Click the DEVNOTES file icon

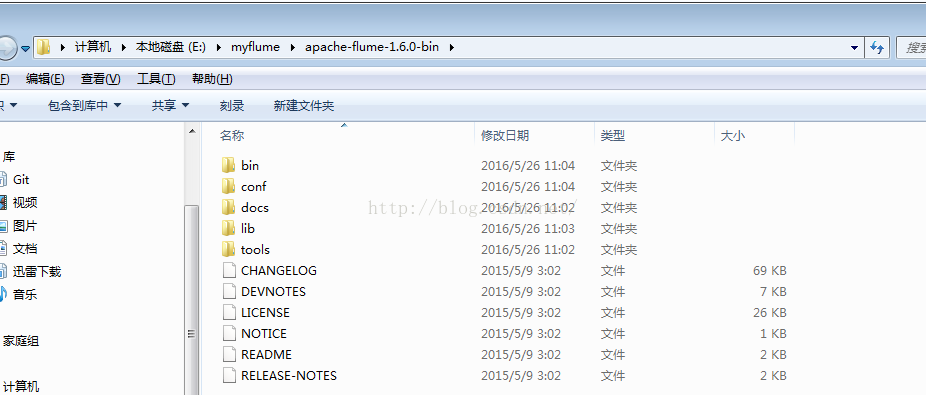pos(229,292)
